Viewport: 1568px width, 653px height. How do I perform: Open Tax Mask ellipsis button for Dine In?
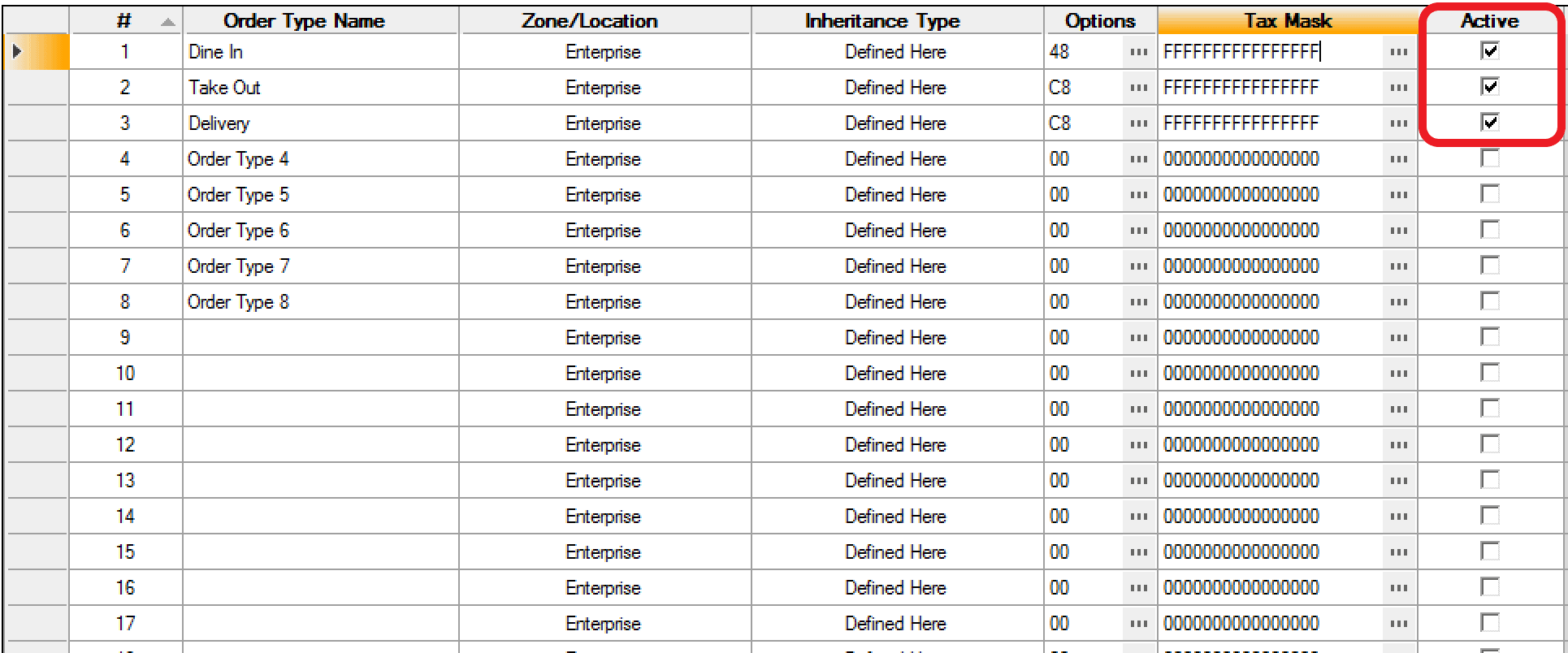(1398, 52)
